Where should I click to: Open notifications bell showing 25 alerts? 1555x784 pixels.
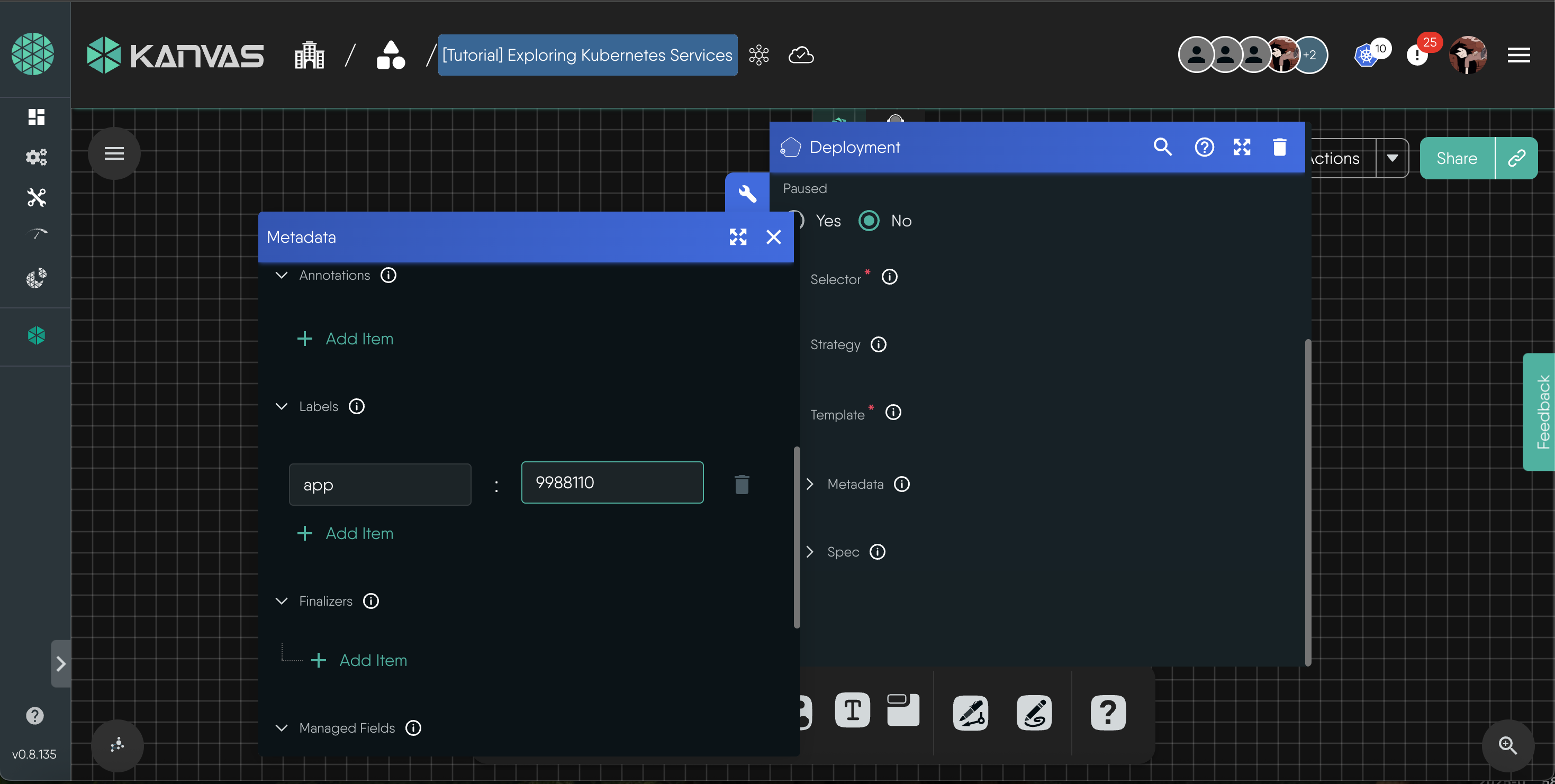[x=1417, y=56]
